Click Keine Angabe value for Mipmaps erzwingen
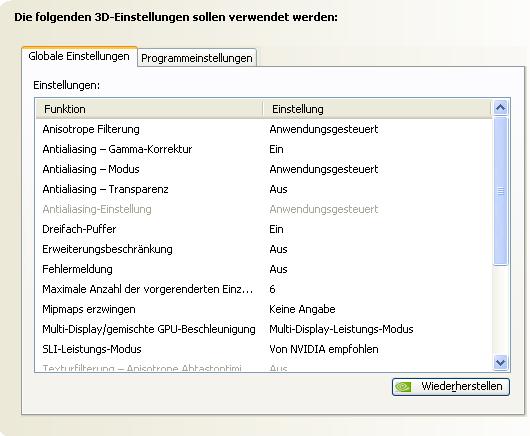 point(302,309)
